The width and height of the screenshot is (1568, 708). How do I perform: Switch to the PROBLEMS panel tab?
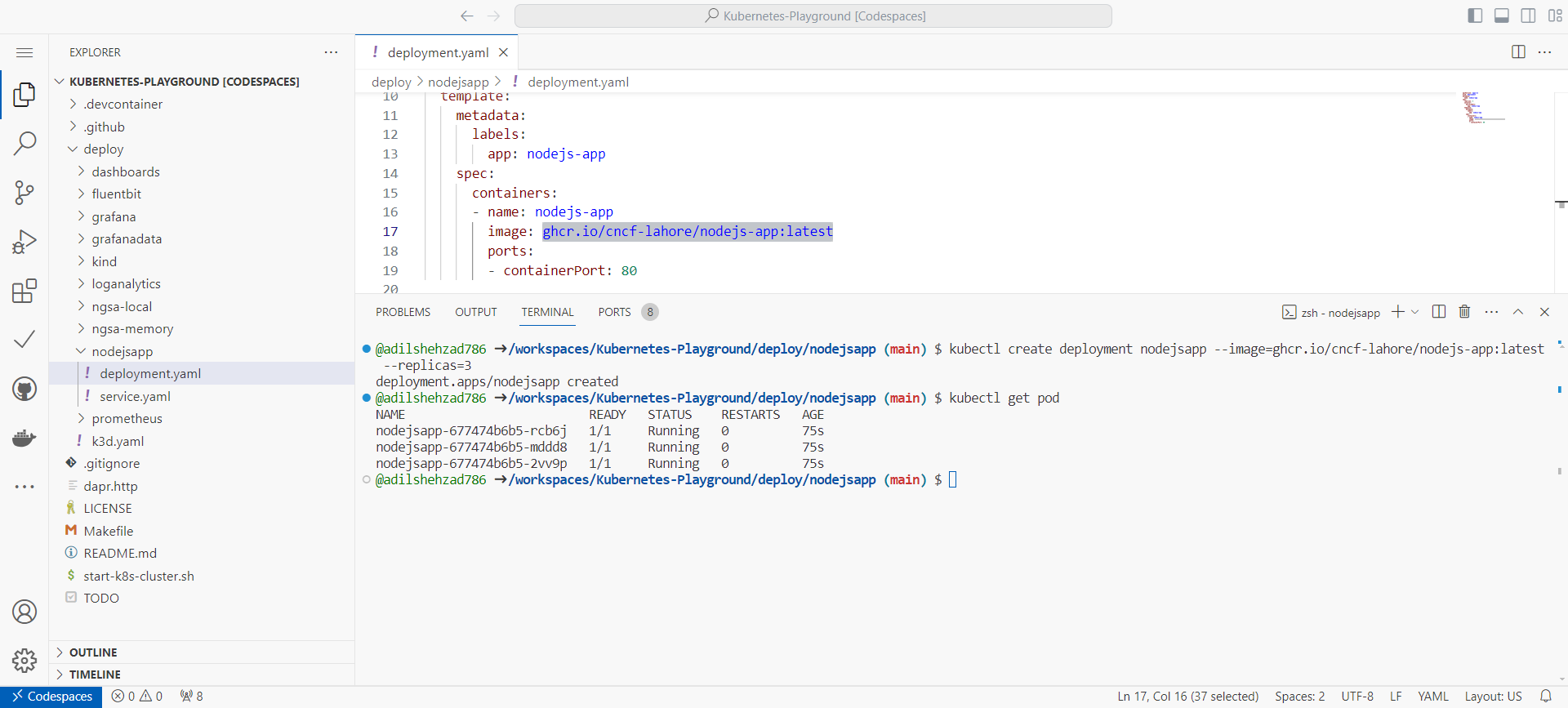coord(403,312)
